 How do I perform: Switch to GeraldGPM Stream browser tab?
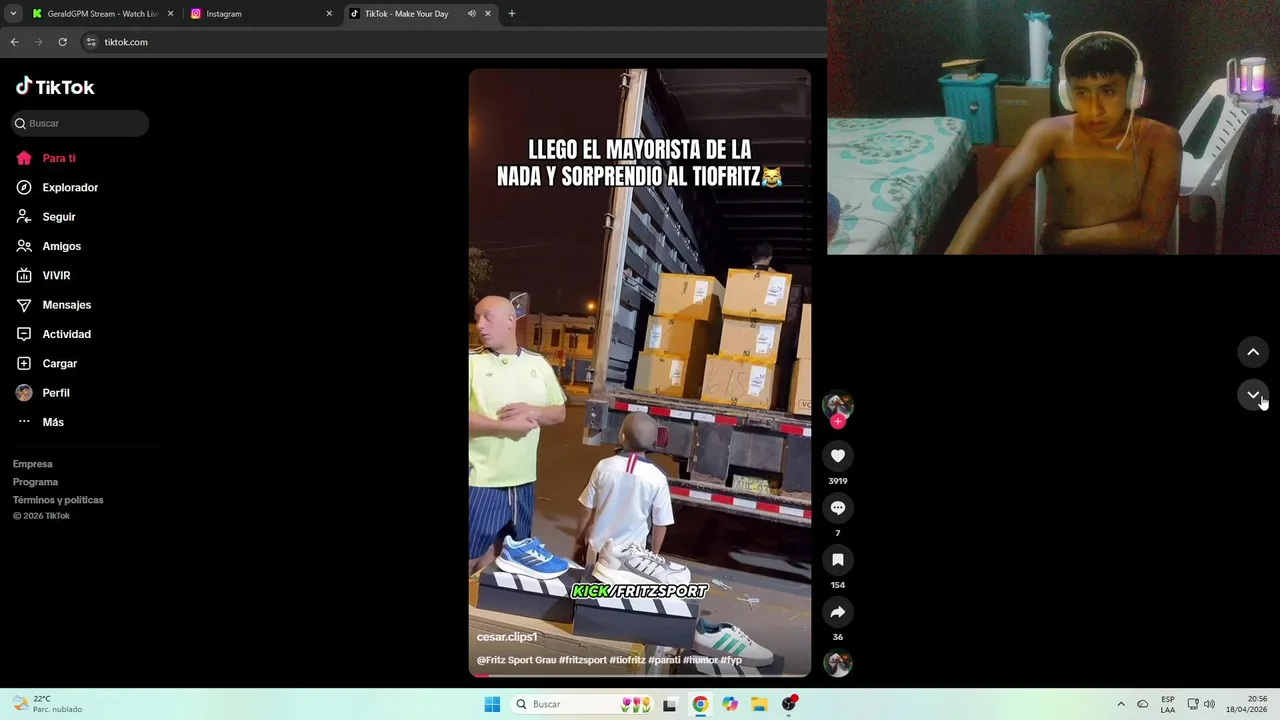point(102,14)
